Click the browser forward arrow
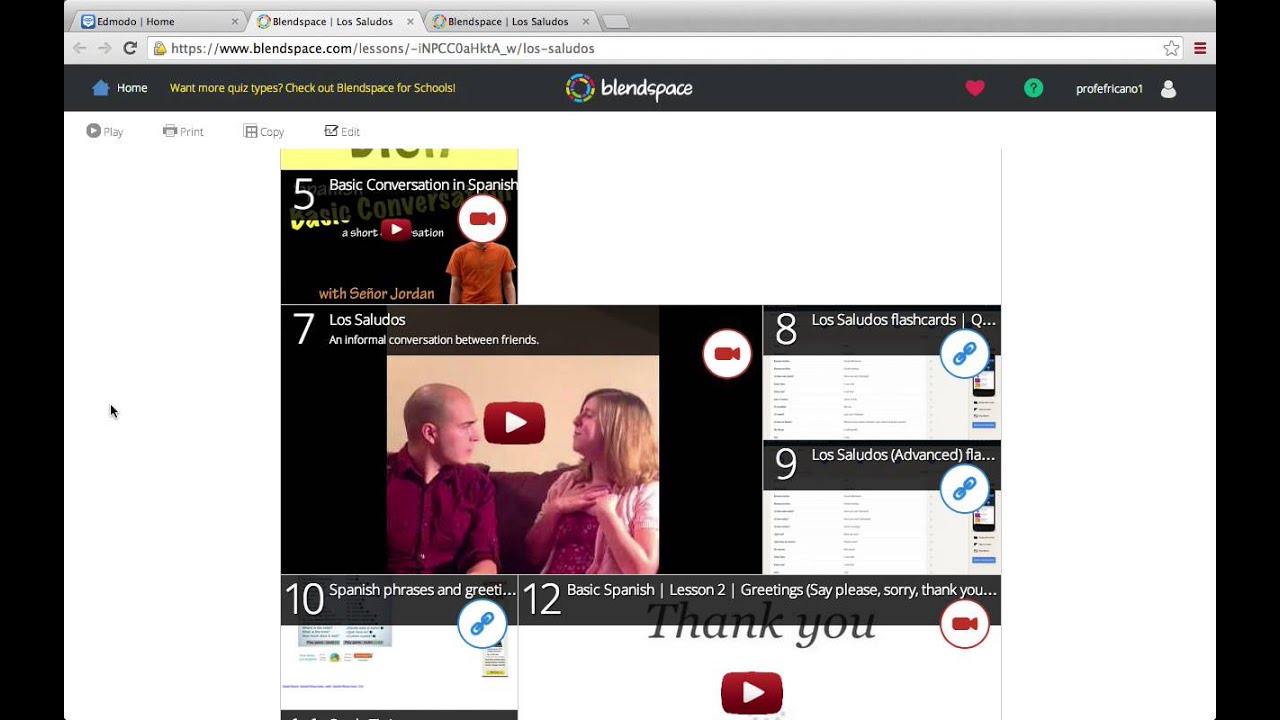Viewport: 1280px width, 720px height. [x=104, y=48]
